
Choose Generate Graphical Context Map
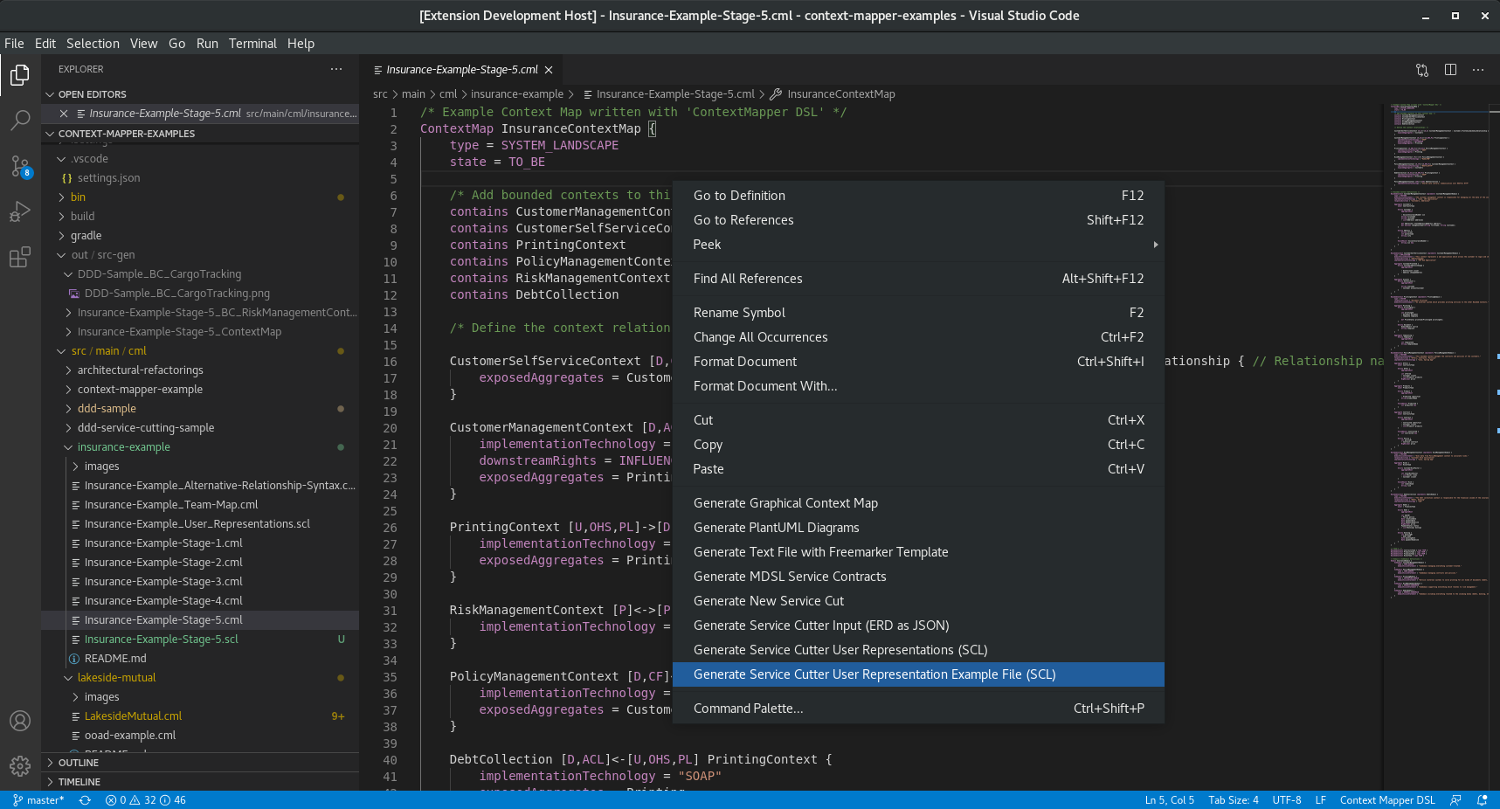pyautogui.click(x=918, y=503)
